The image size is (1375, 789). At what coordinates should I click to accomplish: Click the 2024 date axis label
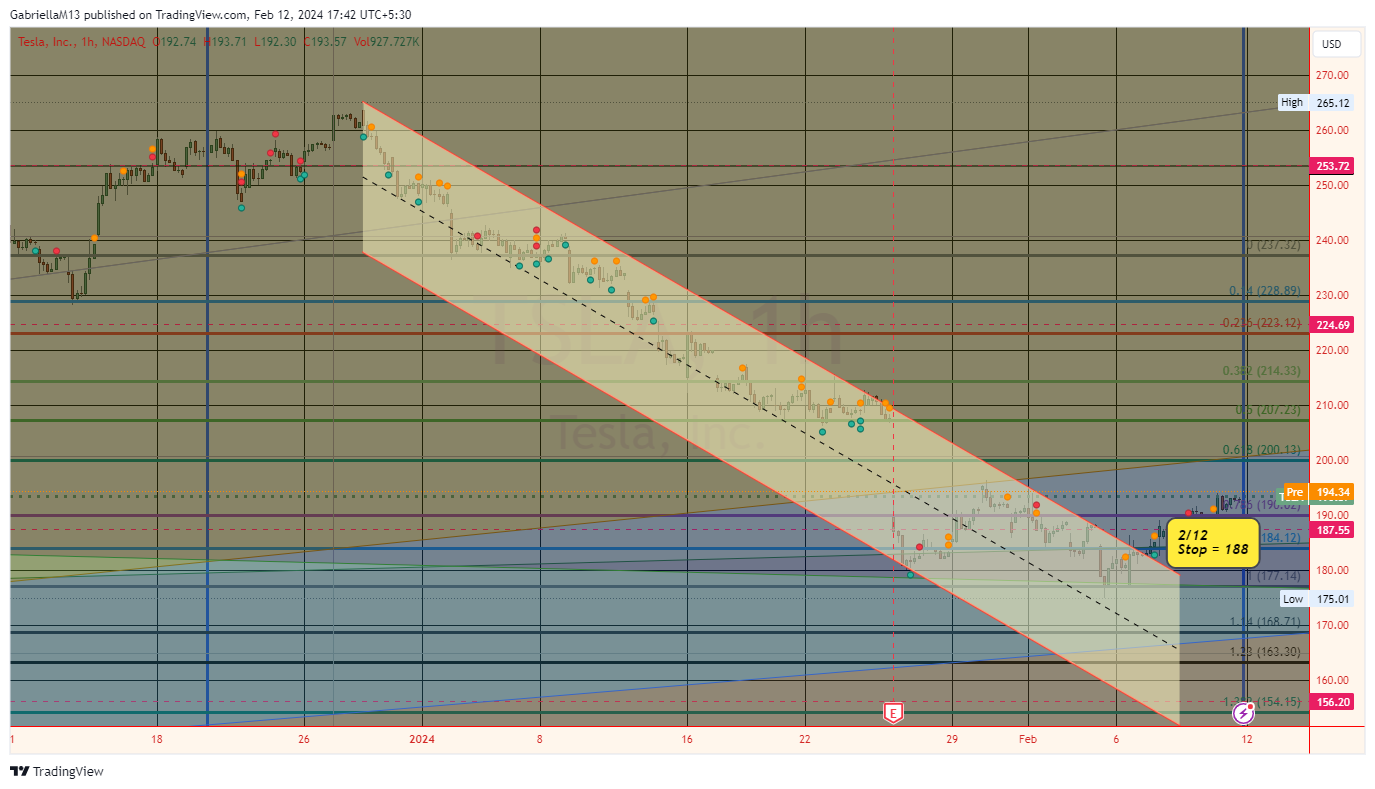tap(422, 740)
